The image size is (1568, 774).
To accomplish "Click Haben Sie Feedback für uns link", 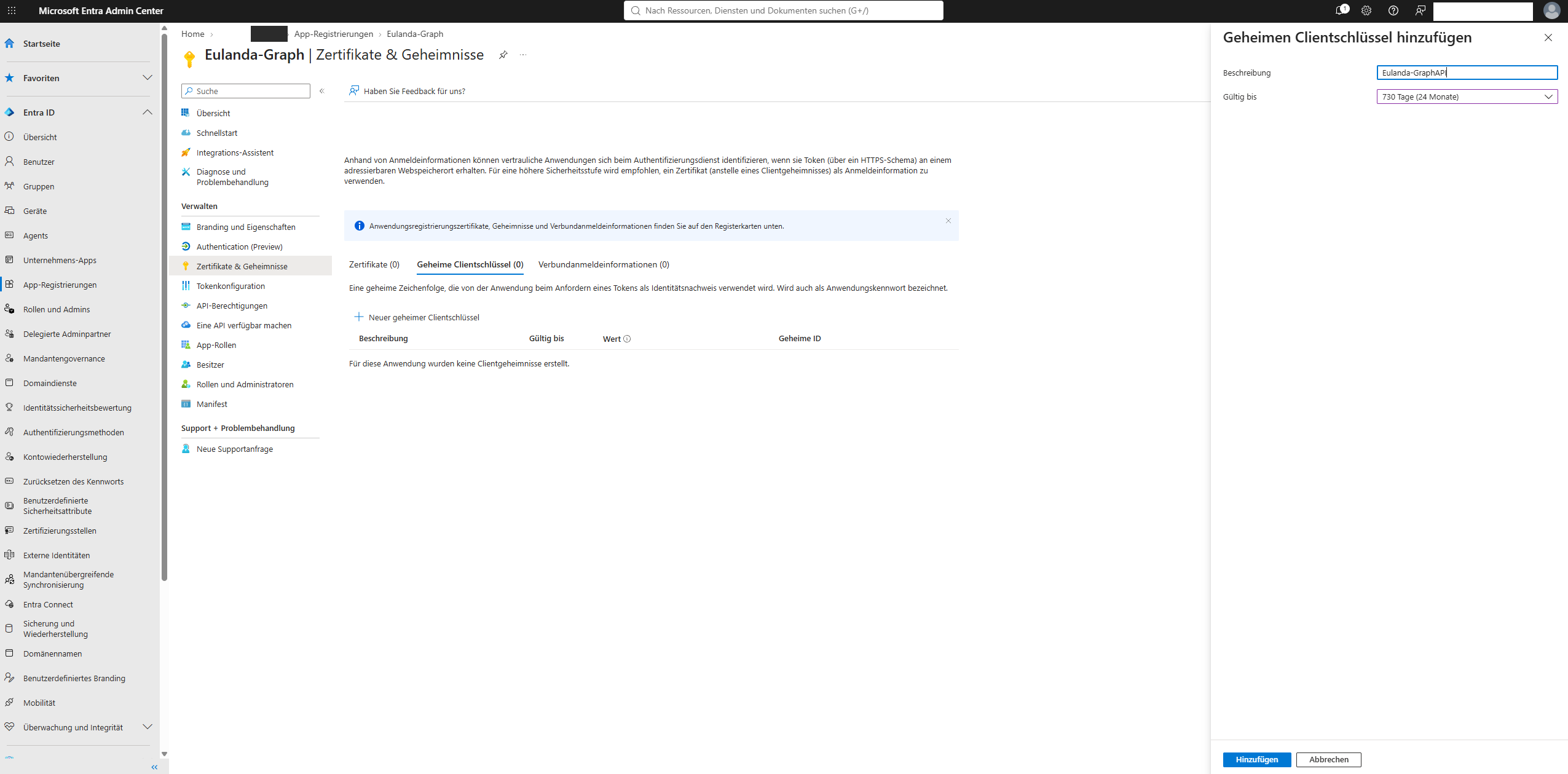I will (407, 91).
